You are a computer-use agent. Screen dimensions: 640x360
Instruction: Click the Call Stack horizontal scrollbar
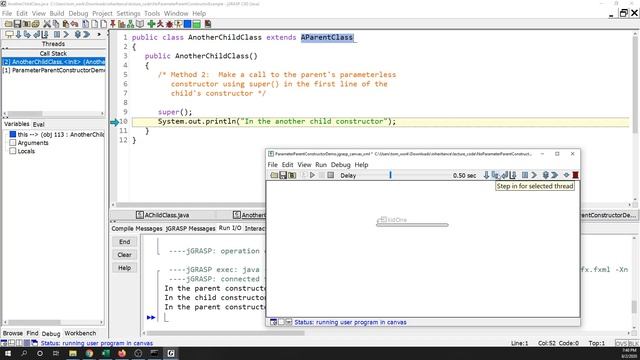(x=53, y=114)
